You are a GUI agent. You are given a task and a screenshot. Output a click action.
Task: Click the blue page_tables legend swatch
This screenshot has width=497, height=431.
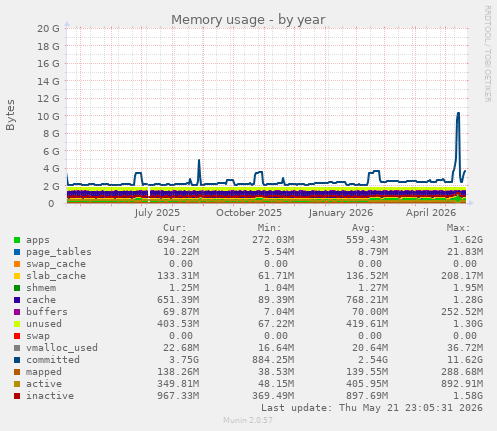coord(17,252)
